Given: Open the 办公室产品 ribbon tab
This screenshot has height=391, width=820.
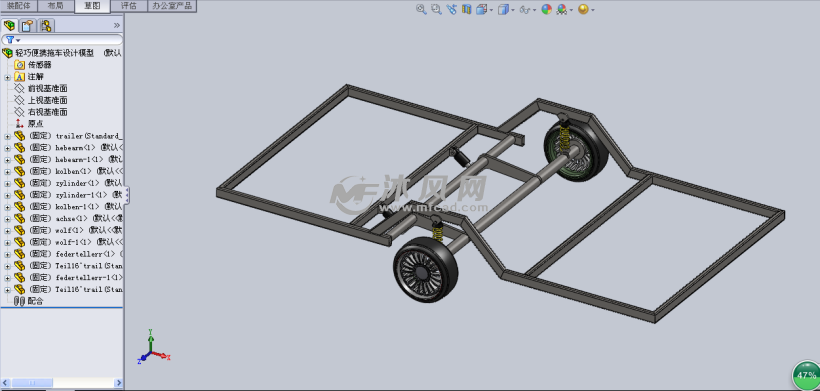Looking at the screenshot, I should tap(172, 6).
